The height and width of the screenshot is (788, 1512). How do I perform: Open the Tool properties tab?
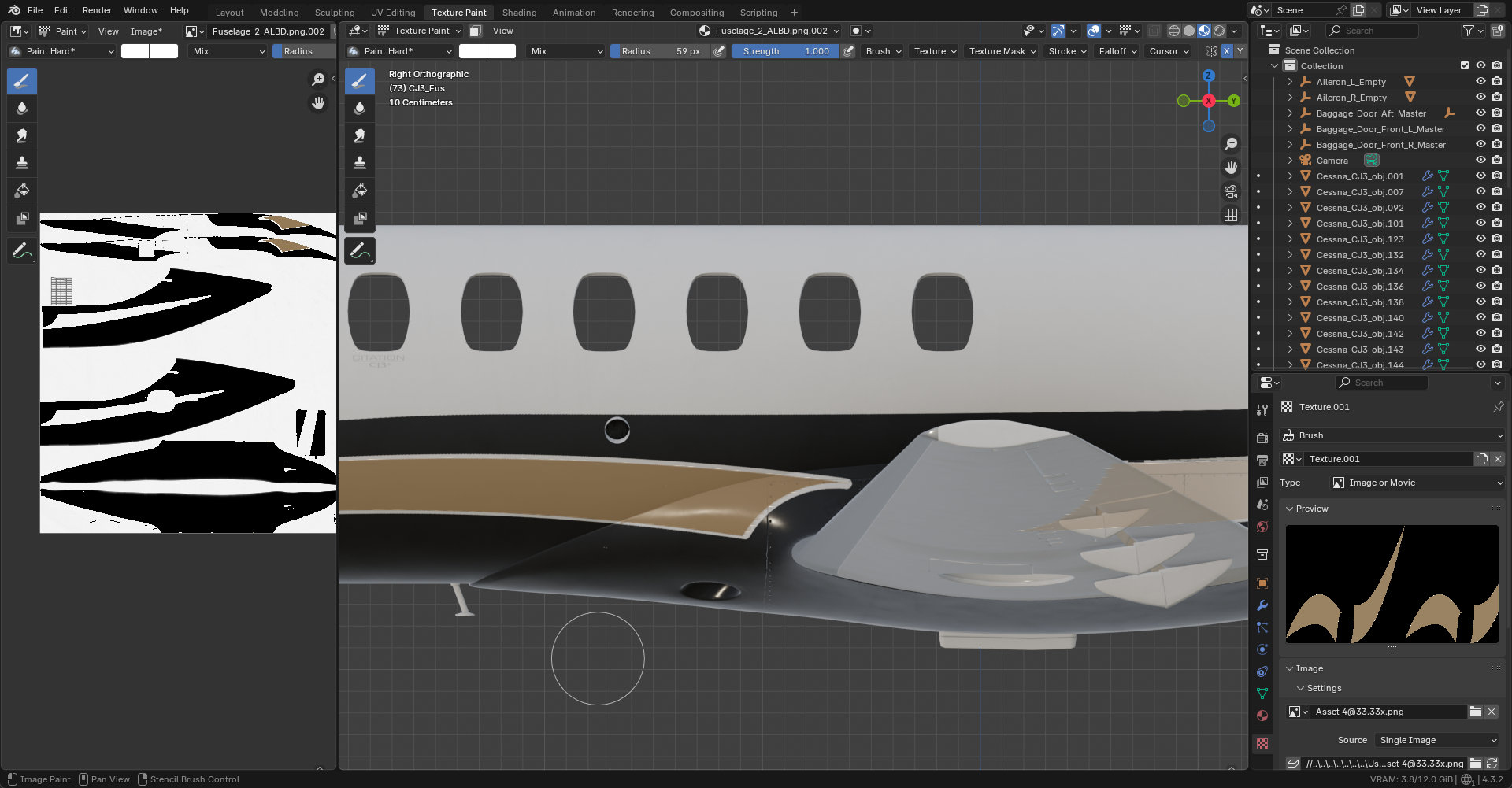click(1262, 410)
